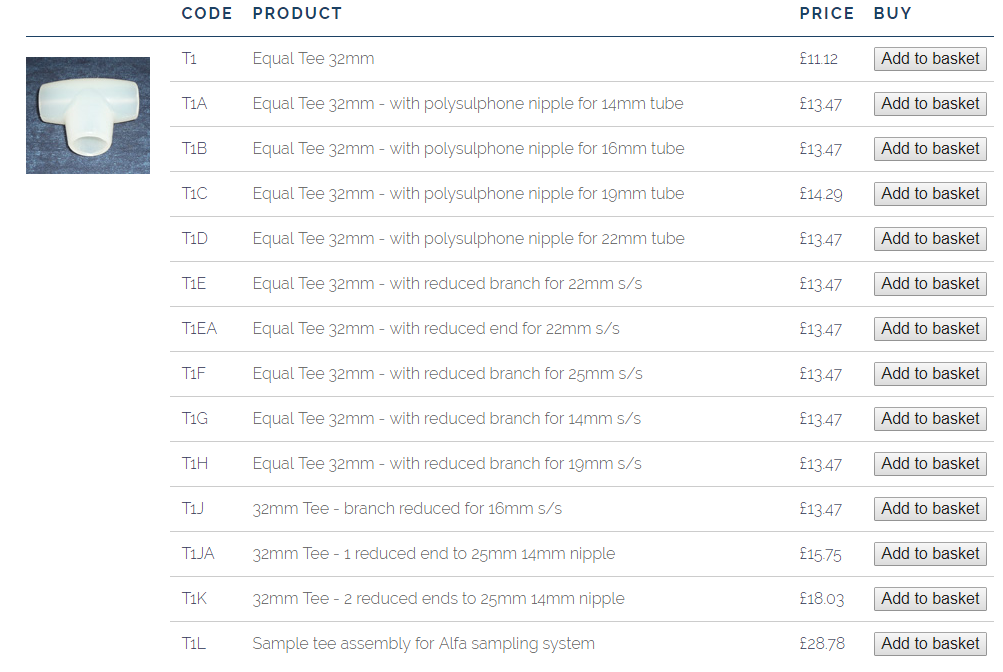Add T1D 22mm nipple tee to basket
Viewport: 1003px width, 672px height.
pos(930,239)
